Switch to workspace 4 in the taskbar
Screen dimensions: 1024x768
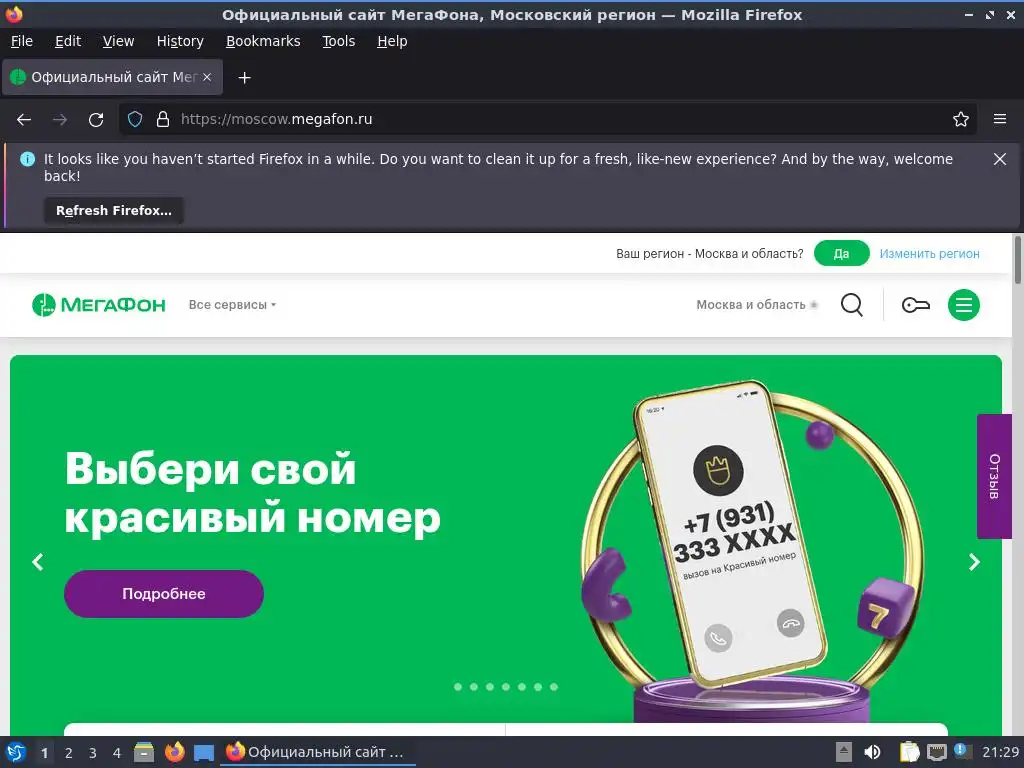tap(117, 753)
